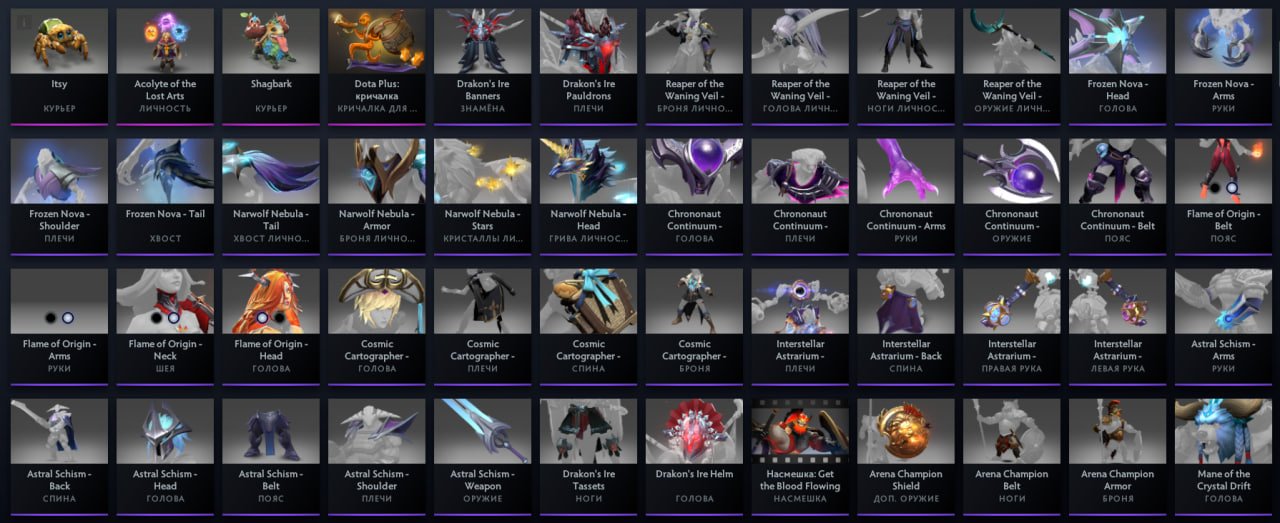Image resolution: width=1280 pixels, height=523 pixels.
Task: Click Frozen Nova - Tail item
Action: pos(165,196)
